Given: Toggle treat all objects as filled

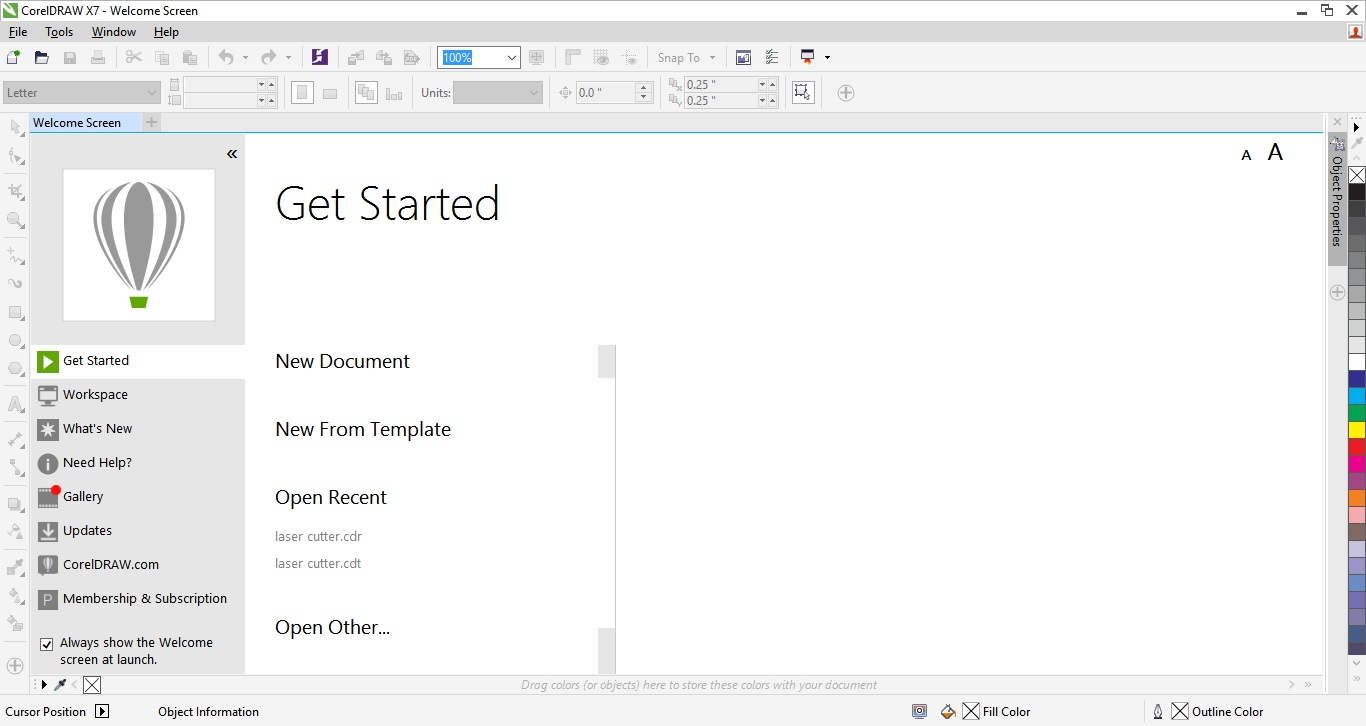Looking at the screenshot, I should tap(802, 93).
